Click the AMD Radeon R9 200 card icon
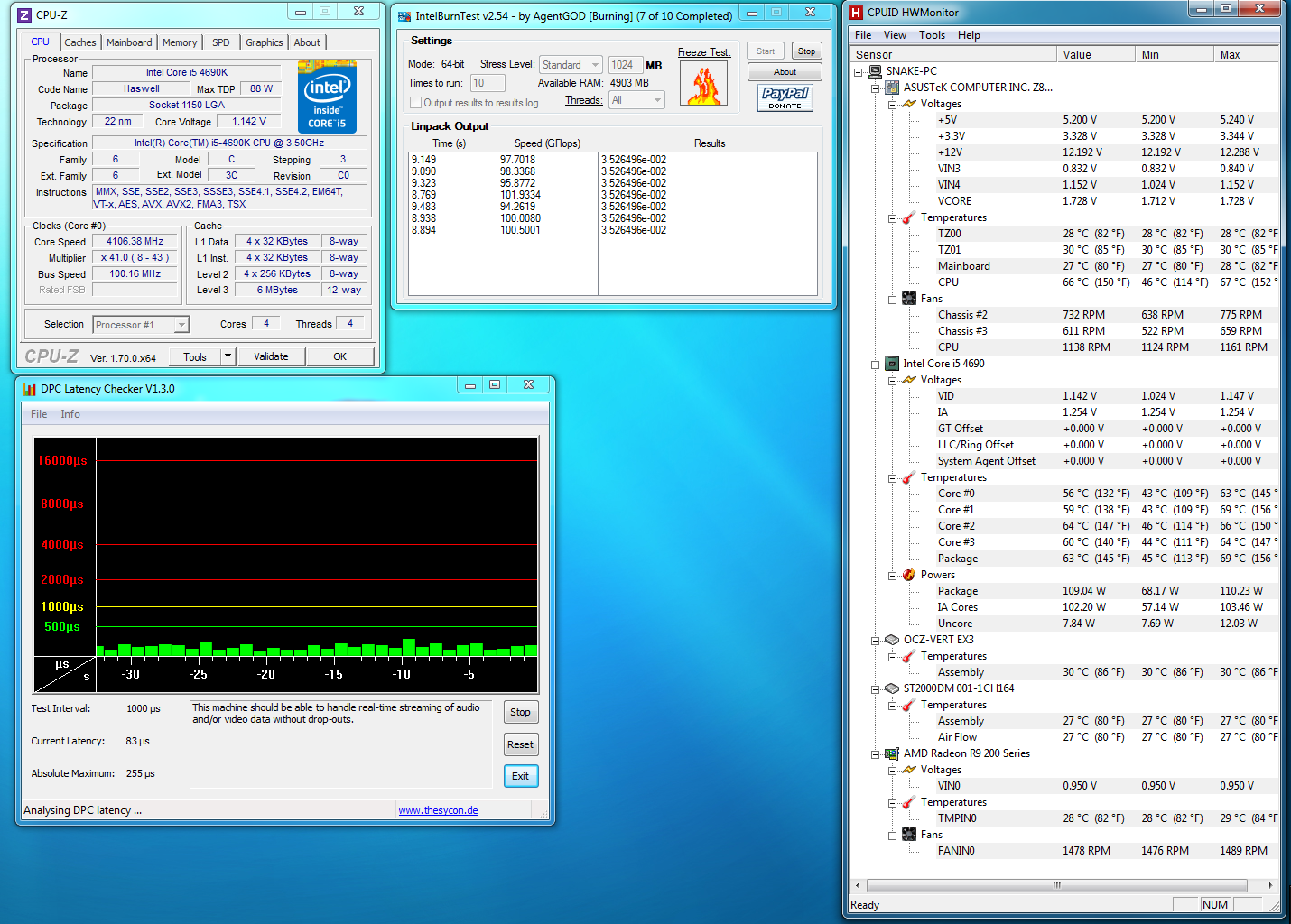 (x=892, y=753)
